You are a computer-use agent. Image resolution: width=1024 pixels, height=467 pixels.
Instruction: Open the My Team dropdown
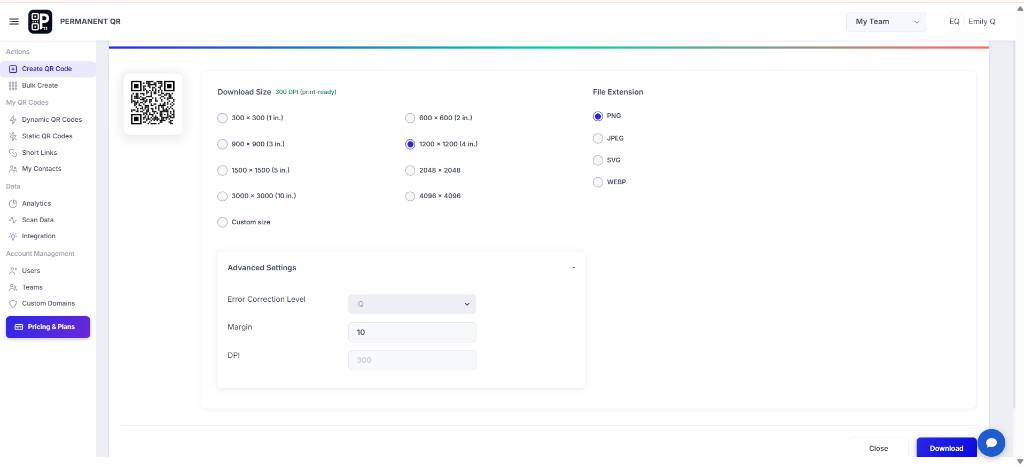click(886, 22)
